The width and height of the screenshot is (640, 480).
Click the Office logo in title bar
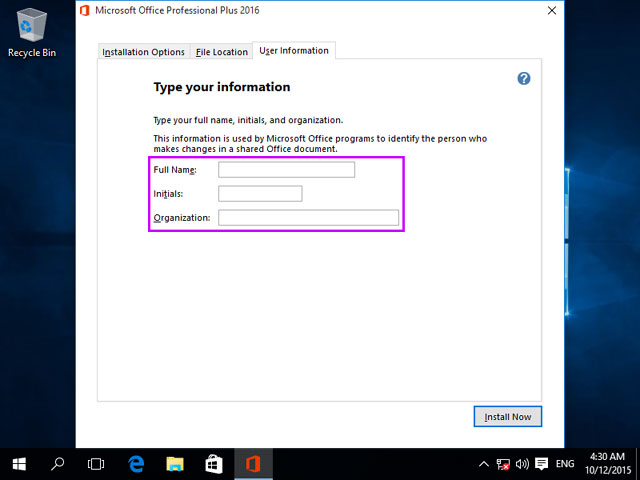point(85,11)
